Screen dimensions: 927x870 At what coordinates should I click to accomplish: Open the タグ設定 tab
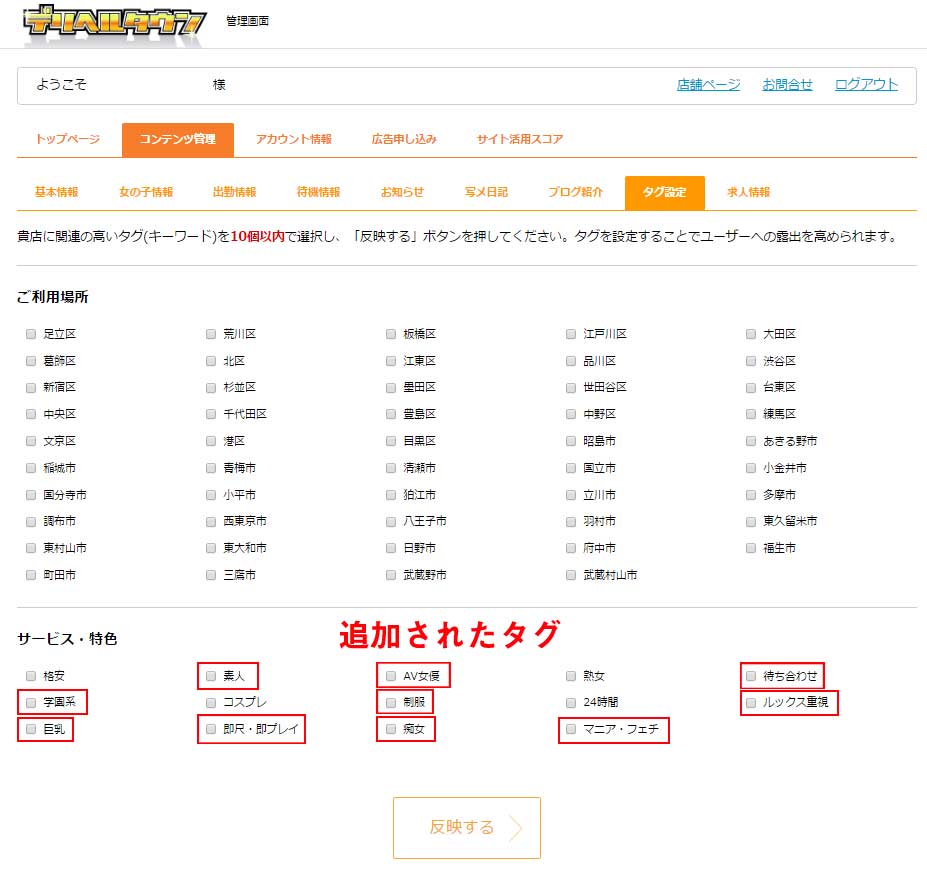click(664, 190)
